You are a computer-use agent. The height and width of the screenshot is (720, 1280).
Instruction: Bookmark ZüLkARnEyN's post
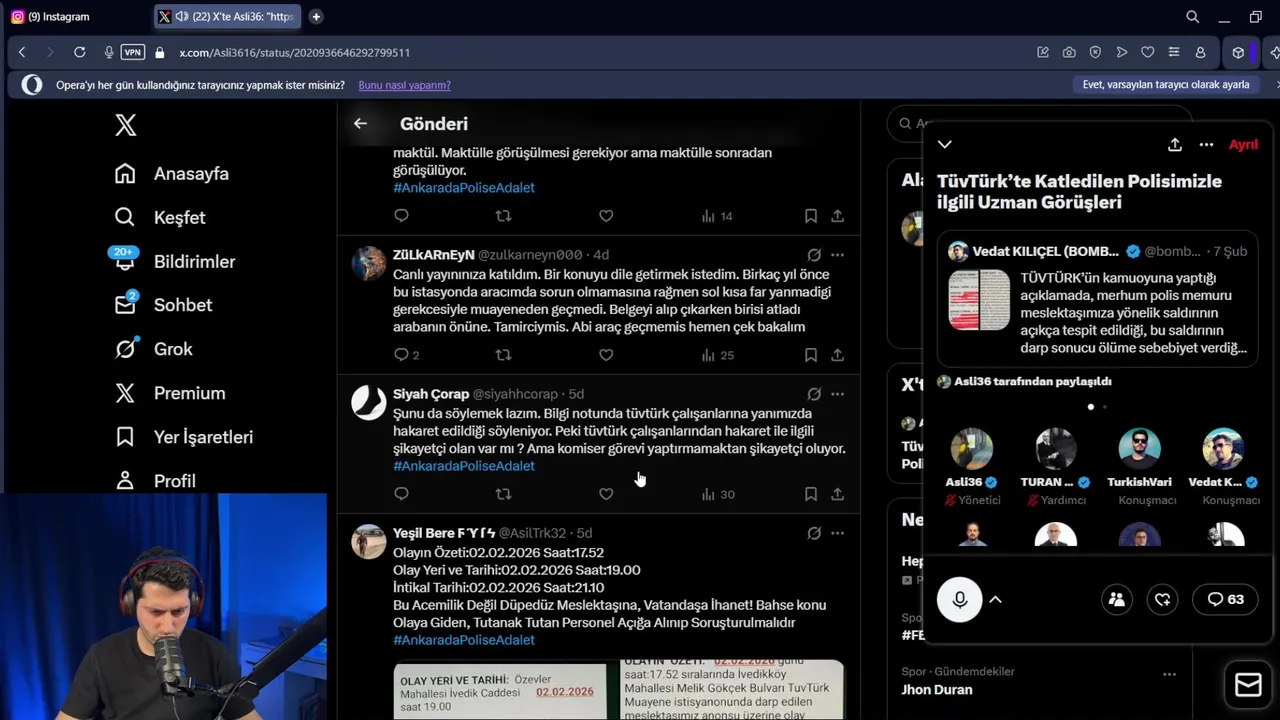point(811,355)
